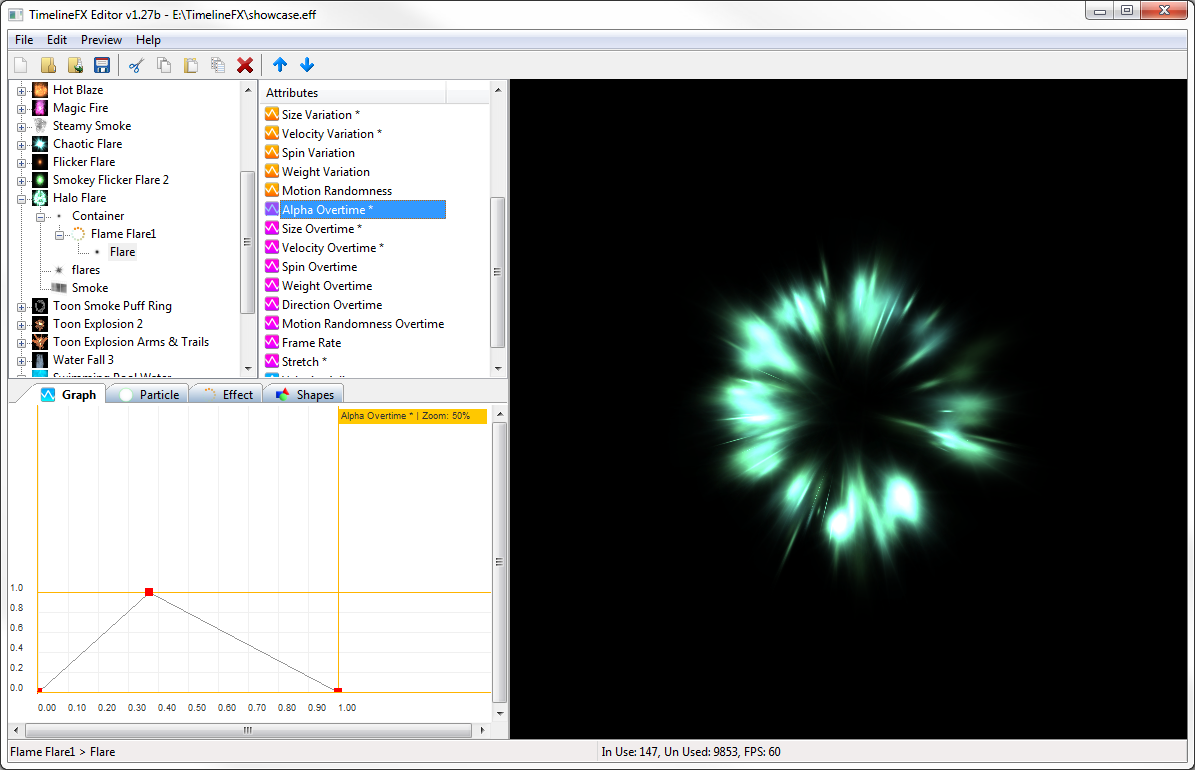The width and height of the screenshot is (1195, 770).
Task: Select the graph start node at 0.00
Action: 40,691
